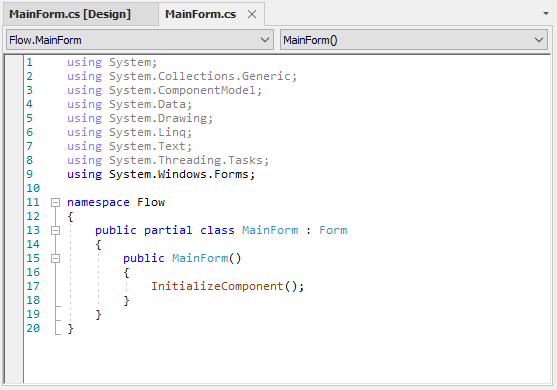The image size is (557, 390).
Task: Click 'System.Linq' on line 6
Action: [147, 132]
